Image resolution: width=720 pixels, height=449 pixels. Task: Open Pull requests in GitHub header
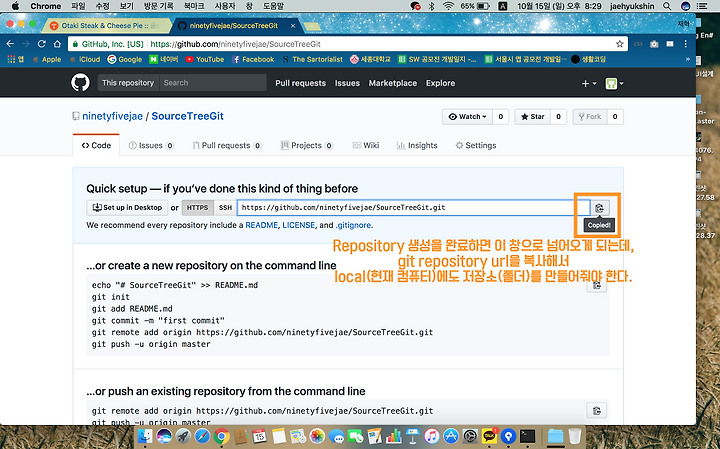pyautogui.click(x=300, y=83)
